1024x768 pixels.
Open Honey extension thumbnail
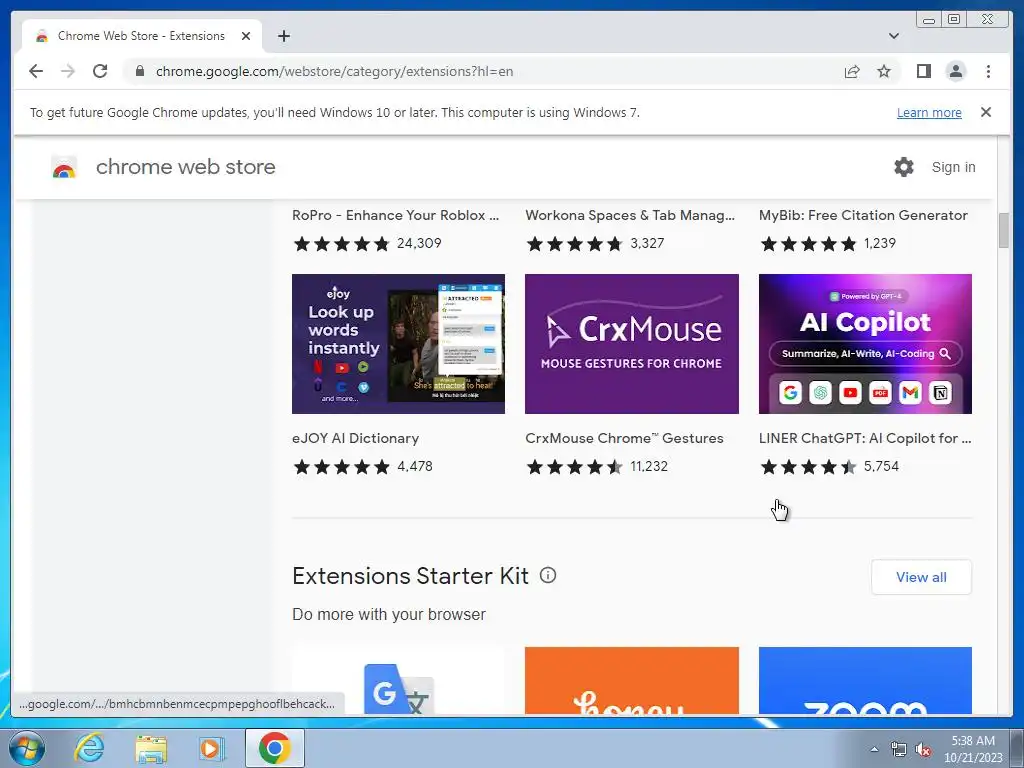(632, 680)
